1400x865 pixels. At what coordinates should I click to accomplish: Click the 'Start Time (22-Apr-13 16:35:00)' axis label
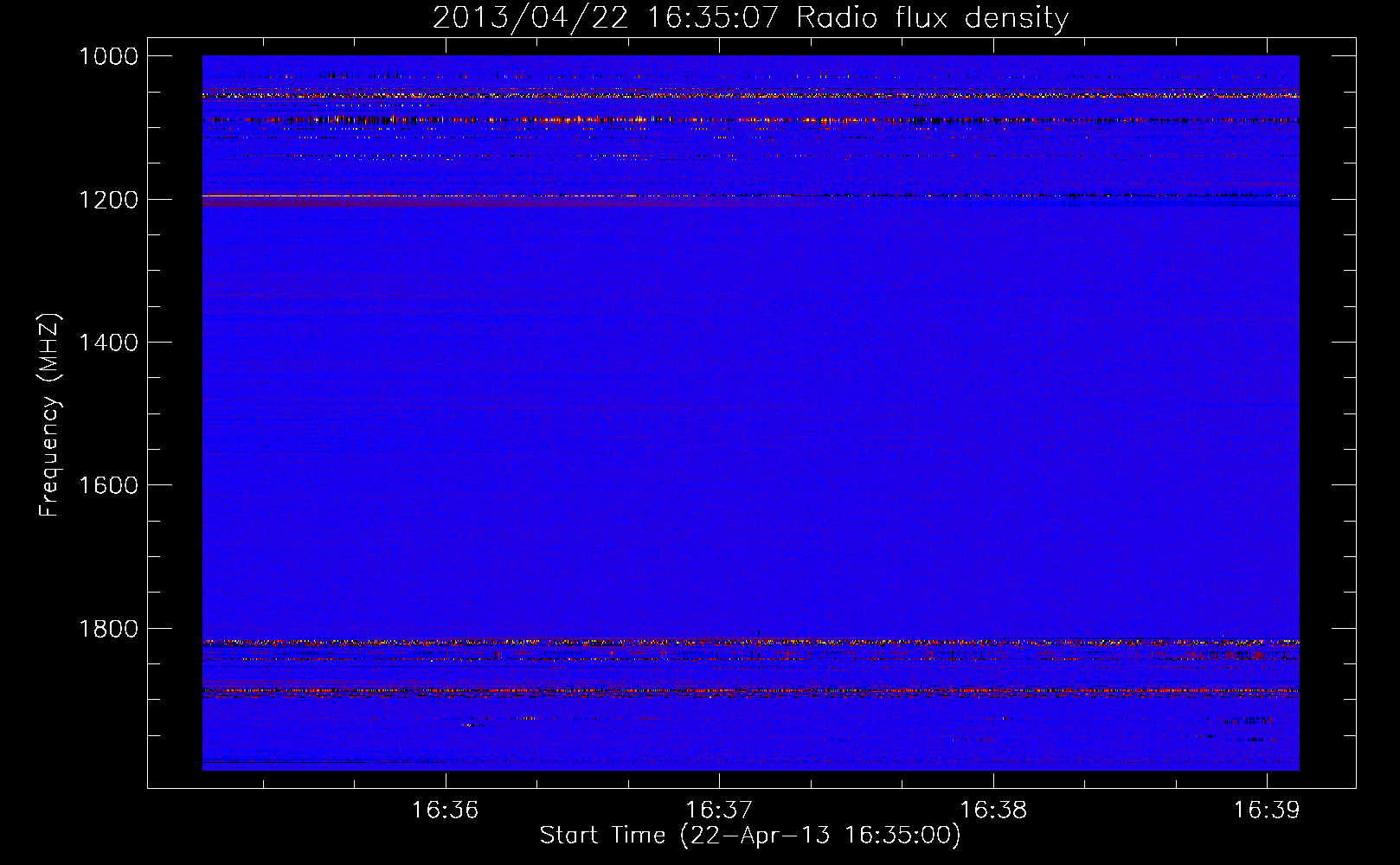[750, 836]
